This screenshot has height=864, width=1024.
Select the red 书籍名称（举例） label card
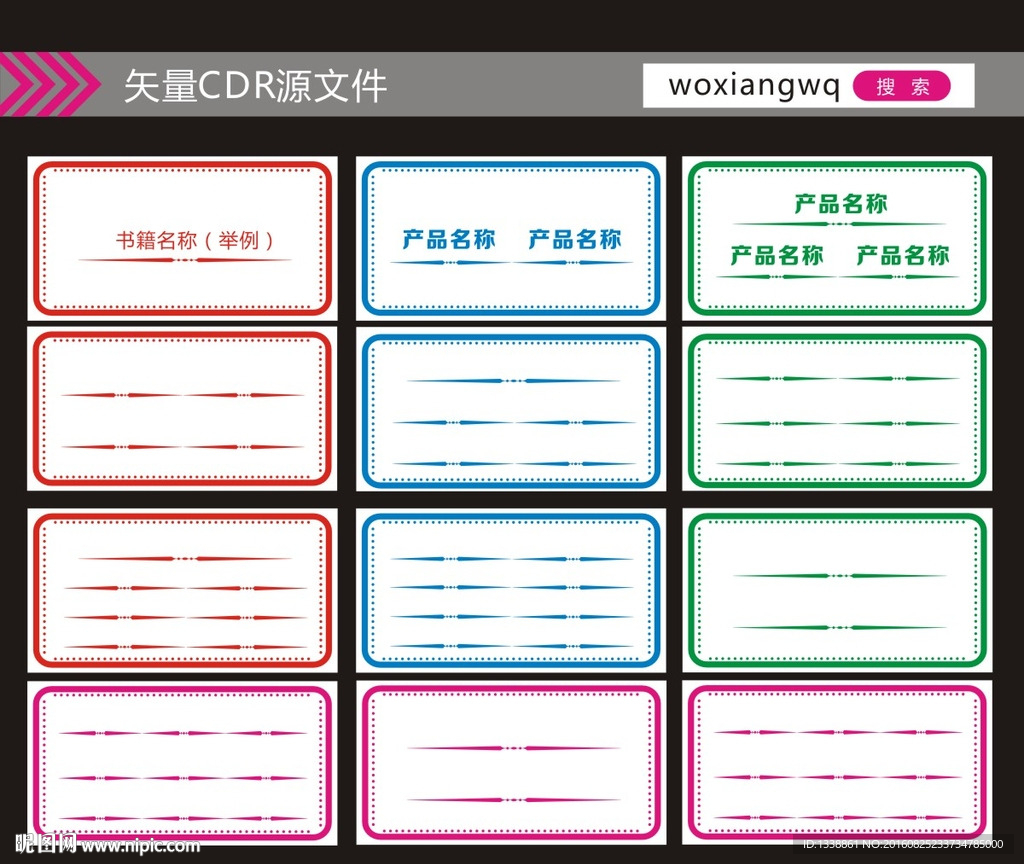pyautogui.click(x=182, y=238)
